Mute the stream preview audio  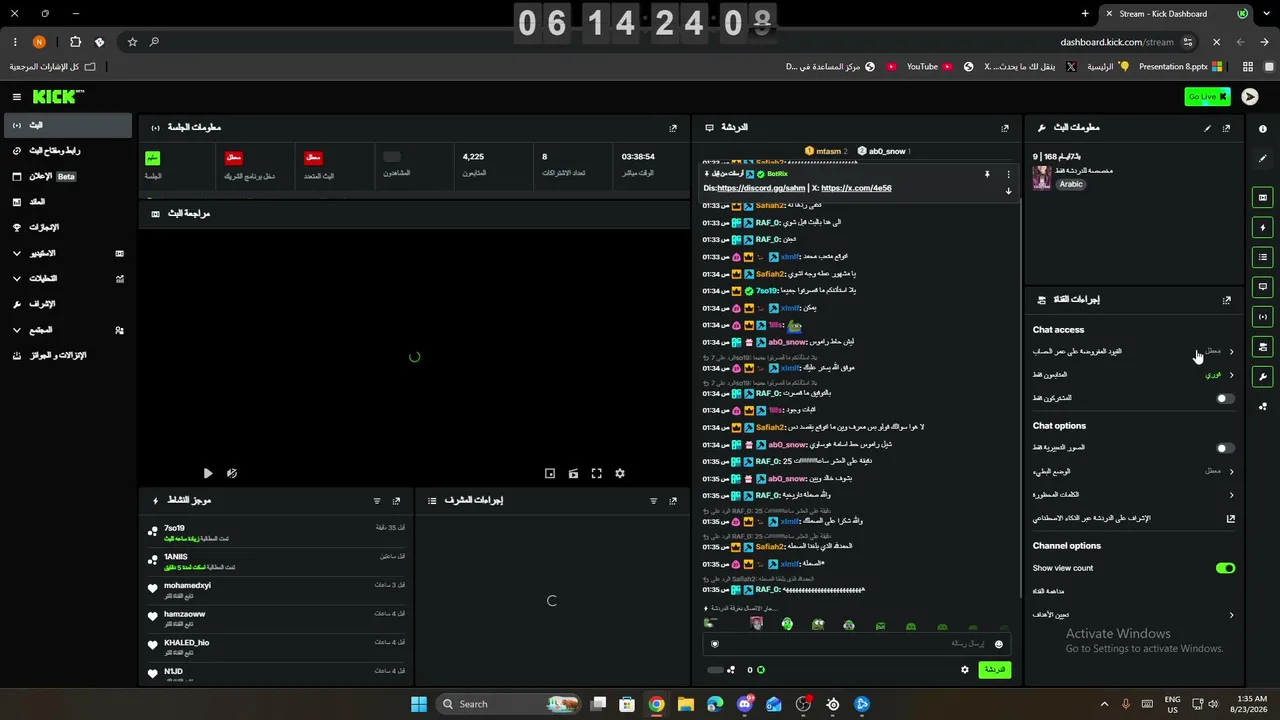point(232,474)
